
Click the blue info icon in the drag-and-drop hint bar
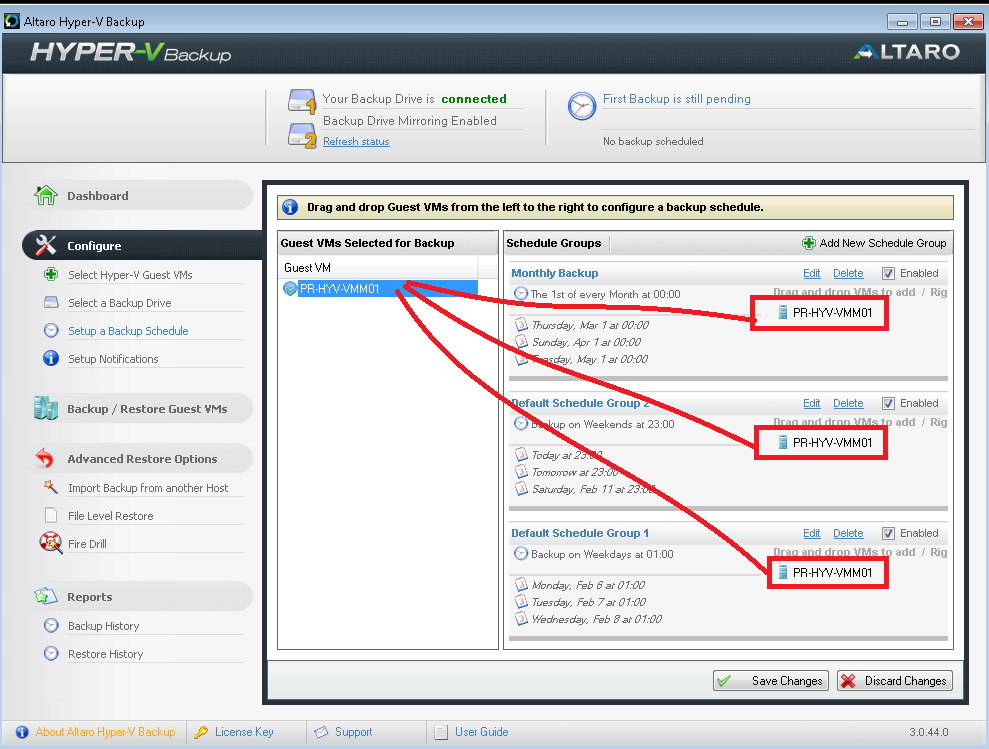click(x=290, y=207)
